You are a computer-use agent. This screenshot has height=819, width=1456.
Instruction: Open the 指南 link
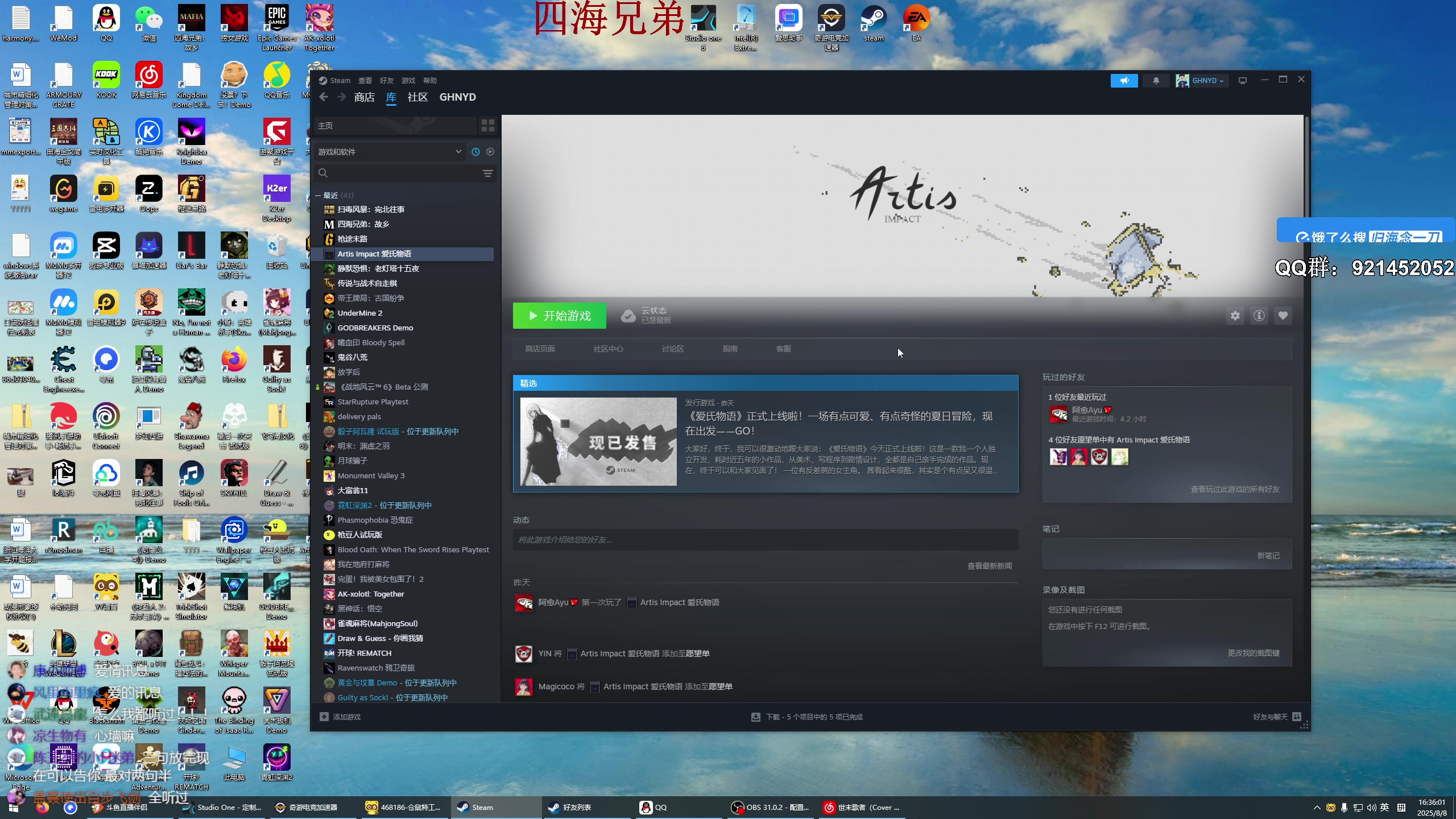[x=730, y=349]
